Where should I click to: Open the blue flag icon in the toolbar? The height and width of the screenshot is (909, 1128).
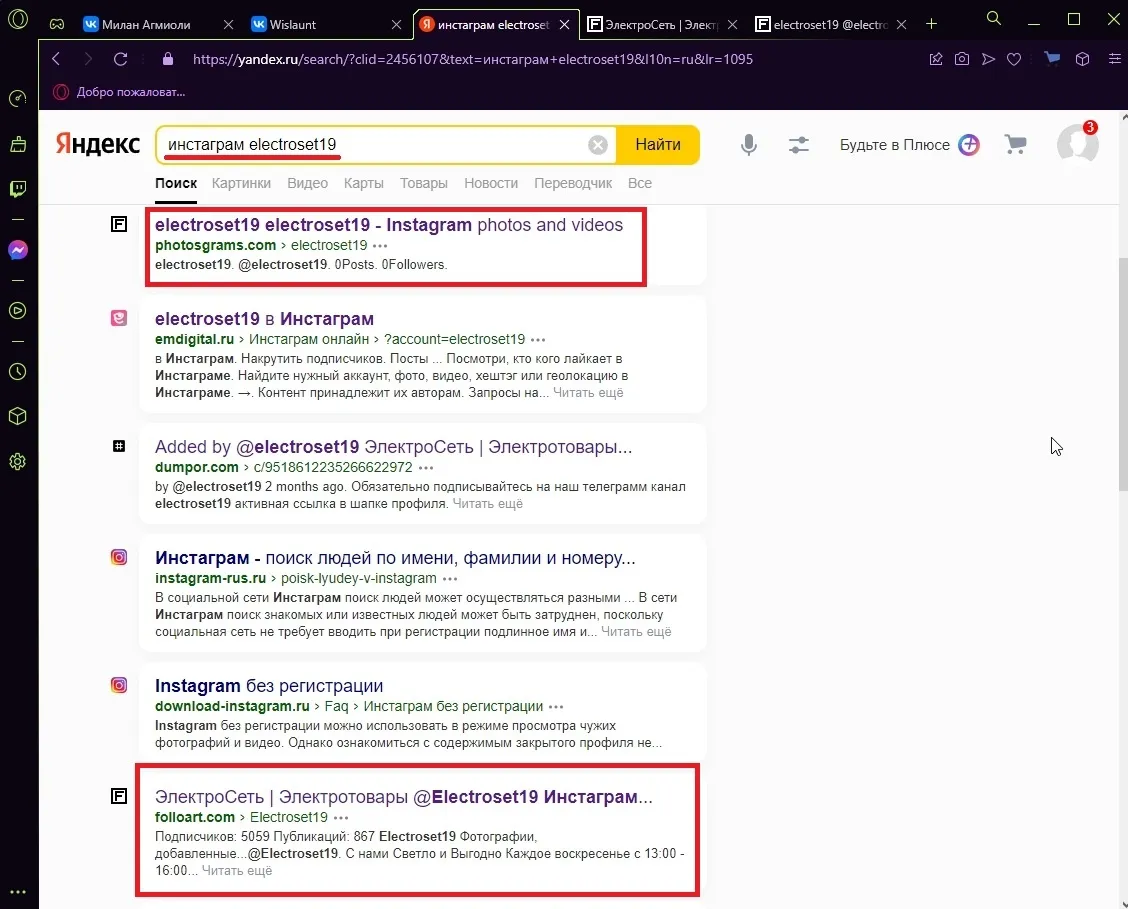[x=1052, y=58]
